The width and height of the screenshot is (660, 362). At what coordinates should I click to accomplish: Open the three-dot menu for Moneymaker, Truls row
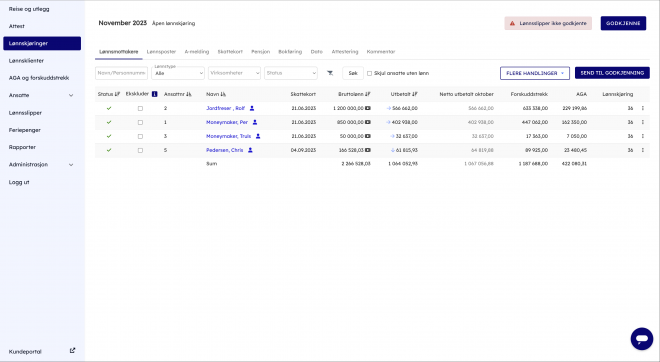pyautogui.click(x=643, y=136)
